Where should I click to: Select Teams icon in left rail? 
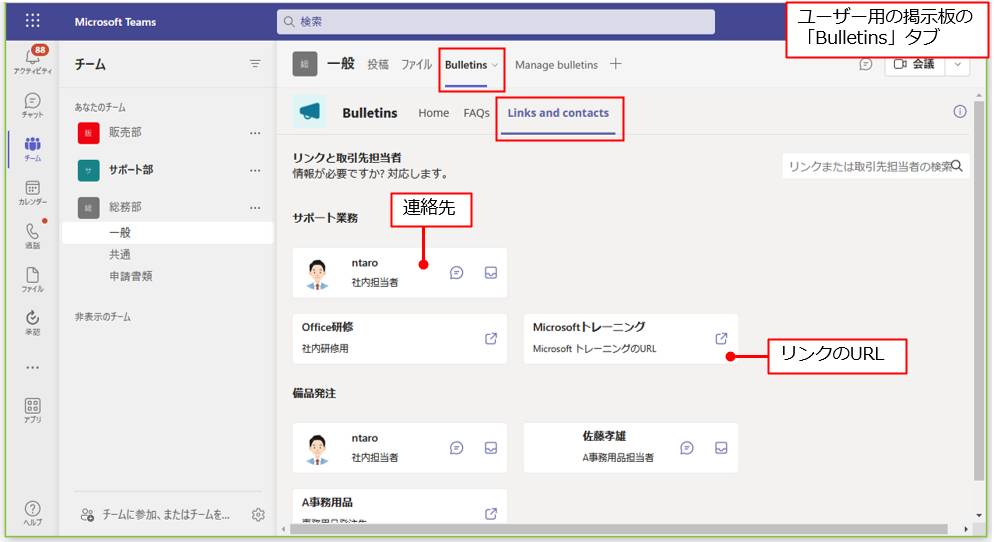(x=32, y=148)
